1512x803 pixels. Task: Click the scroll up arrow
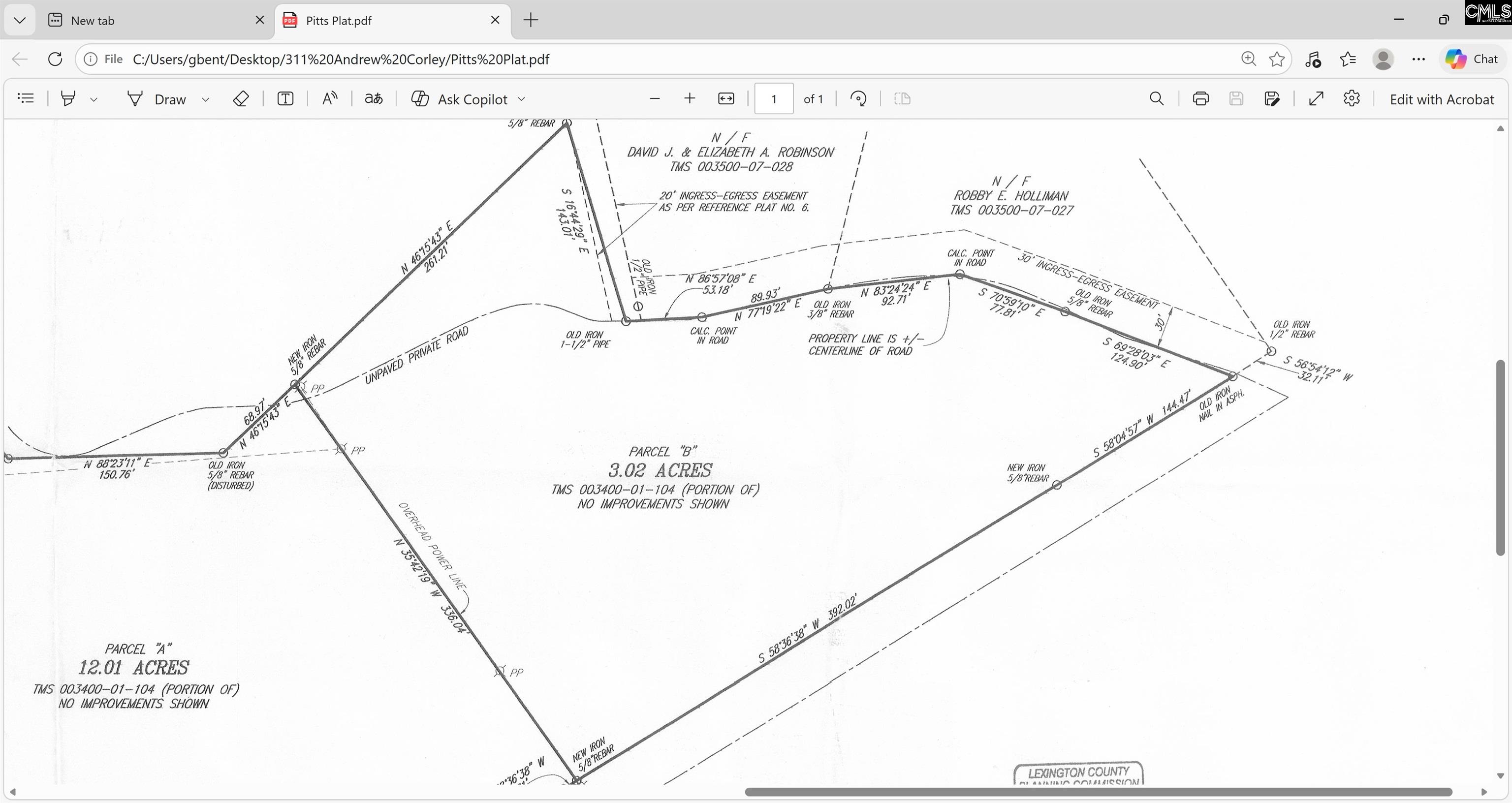[x=1500, y=128]
